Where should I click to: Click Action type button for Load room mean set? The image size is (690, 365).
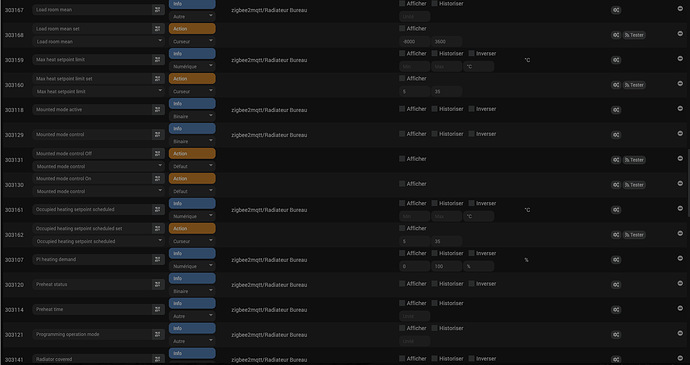click(192, 29)
